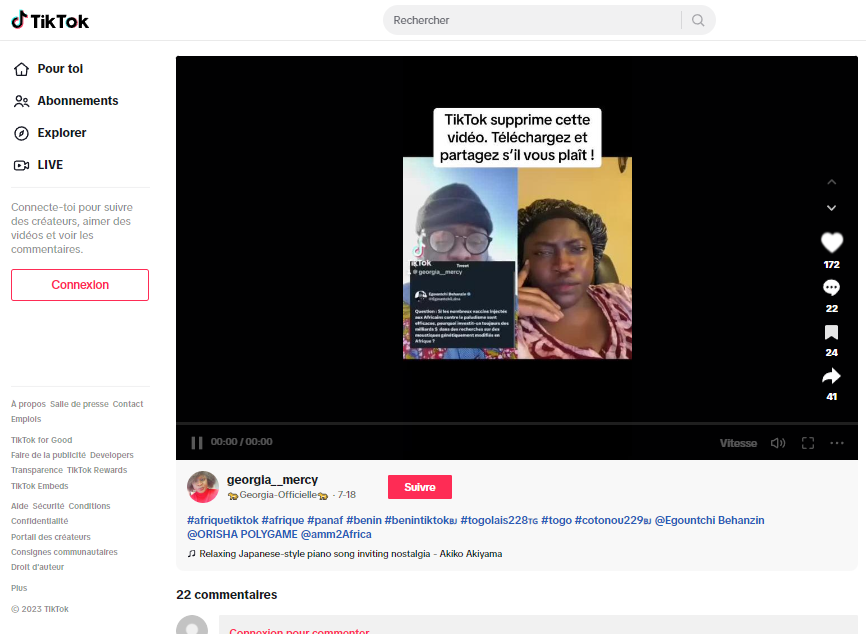
Task: Follow creator with Suivre button
Action: [420, 487]
